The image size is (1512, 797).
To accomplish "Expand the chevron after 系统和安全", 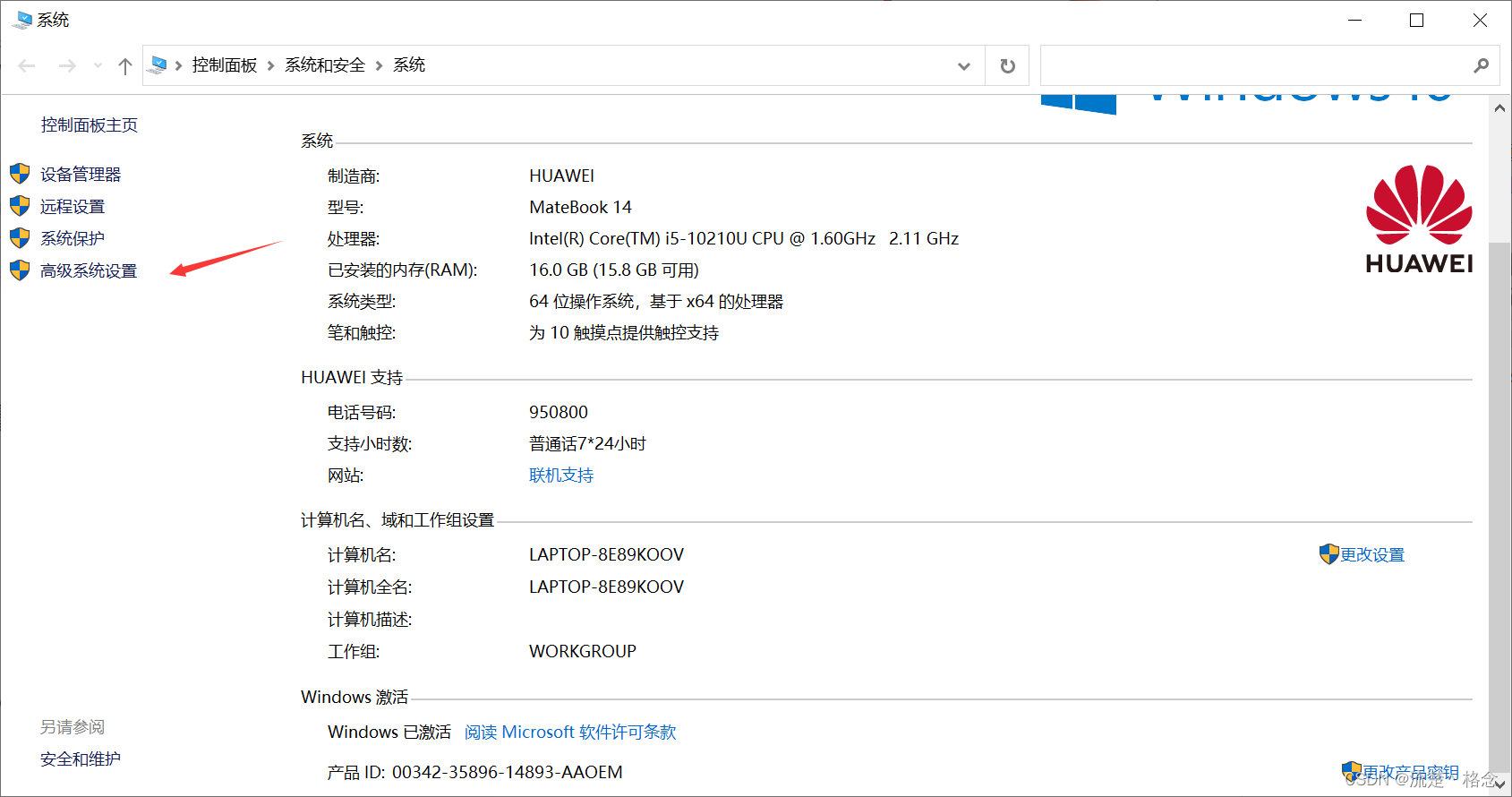I will pos(379,65).
